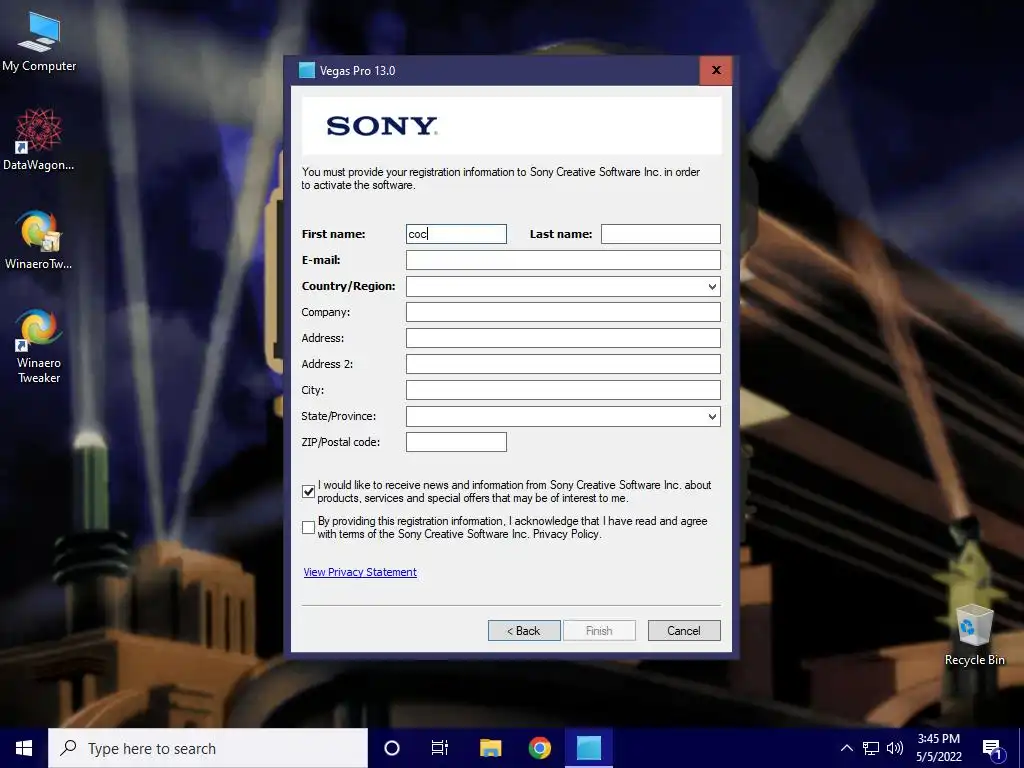Screen dimensions: 1024x768
Task: Click the Cortana circle icon in taskbar
Action: 392,748
